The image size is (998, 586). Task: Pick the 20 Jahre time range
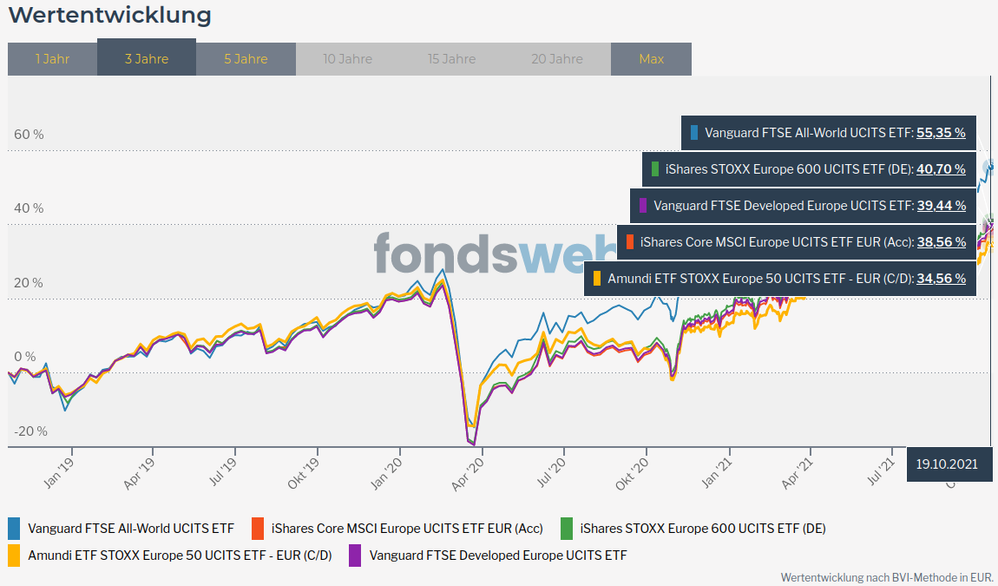[559, 59]
